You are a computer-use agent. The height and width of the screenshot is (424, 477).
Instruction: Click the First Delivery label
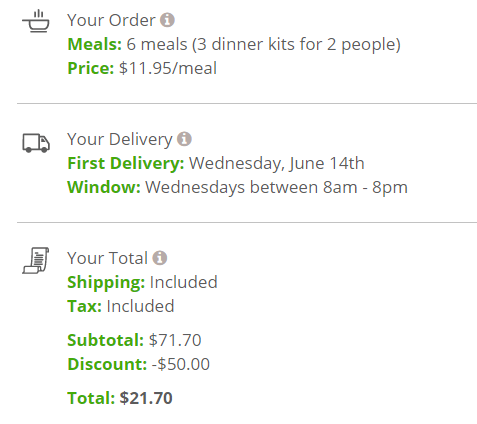(x=126, y=164)
